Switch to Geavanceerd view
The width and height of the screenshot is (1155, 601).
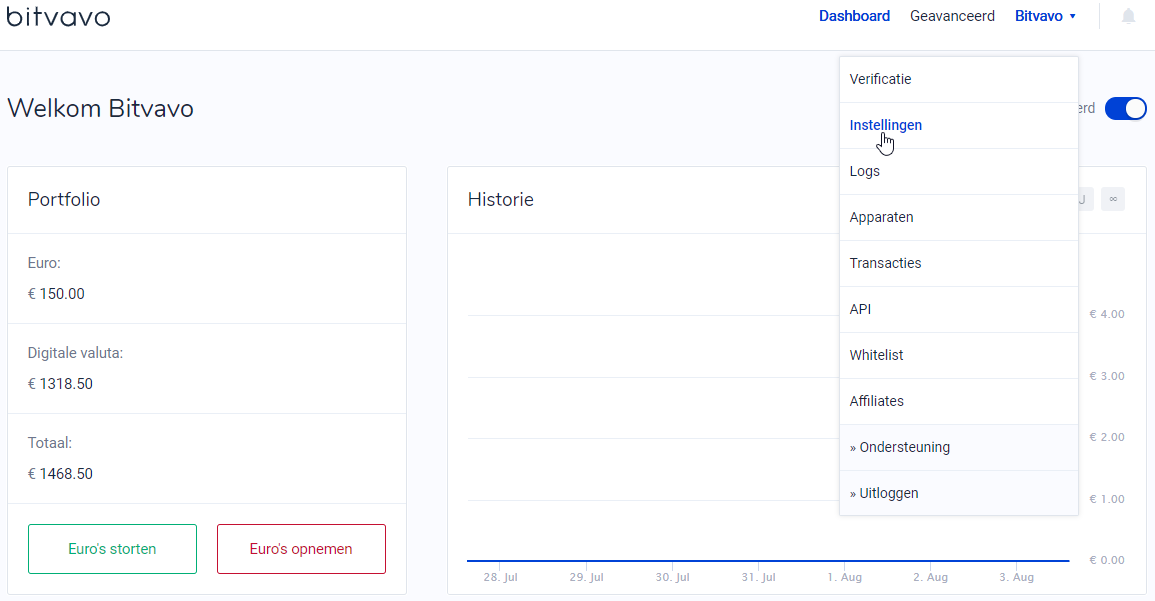pyautogui.click(x=952, y=16)
